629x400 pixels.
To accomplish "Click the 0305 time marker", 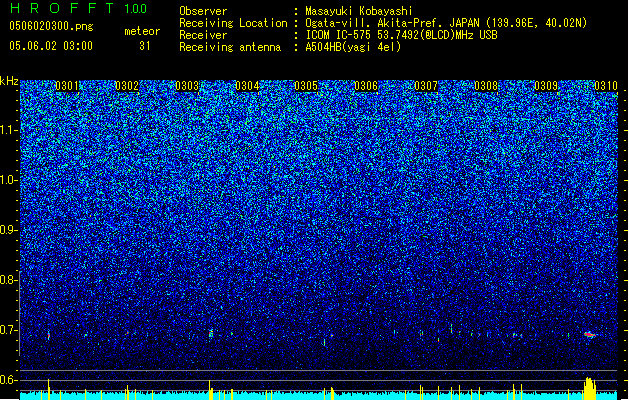I will click(x=306, y=86).
